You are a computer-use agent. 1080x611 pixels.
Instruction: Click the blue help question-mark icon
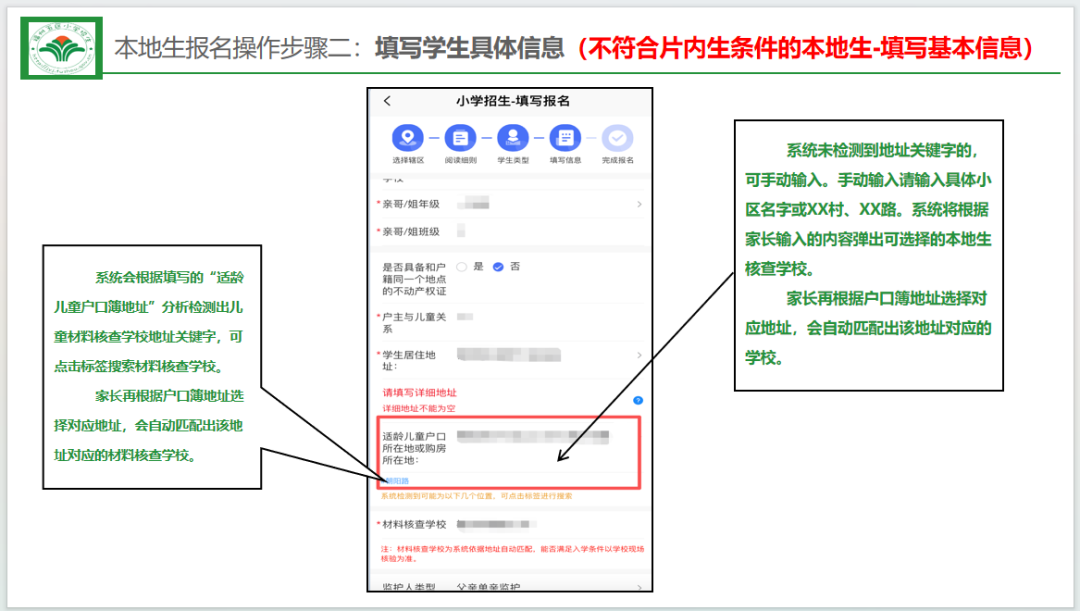[x=638, y=400]
